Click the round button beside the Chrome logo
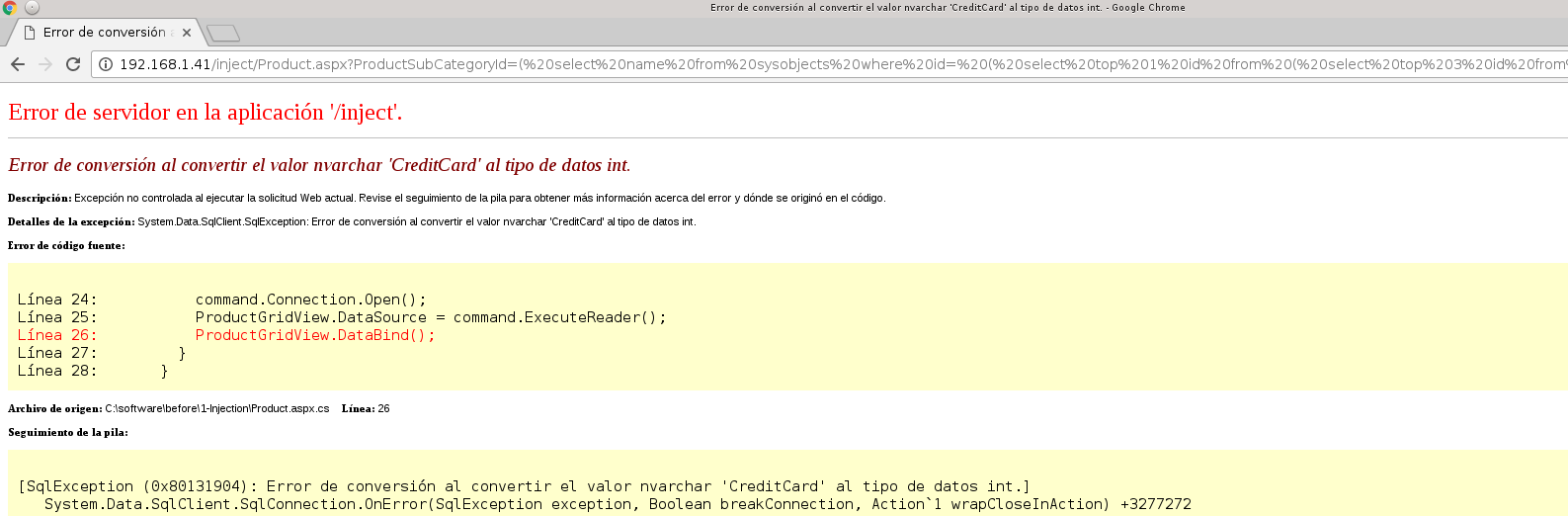This screenshot has width=1568, height=516. 32,7
